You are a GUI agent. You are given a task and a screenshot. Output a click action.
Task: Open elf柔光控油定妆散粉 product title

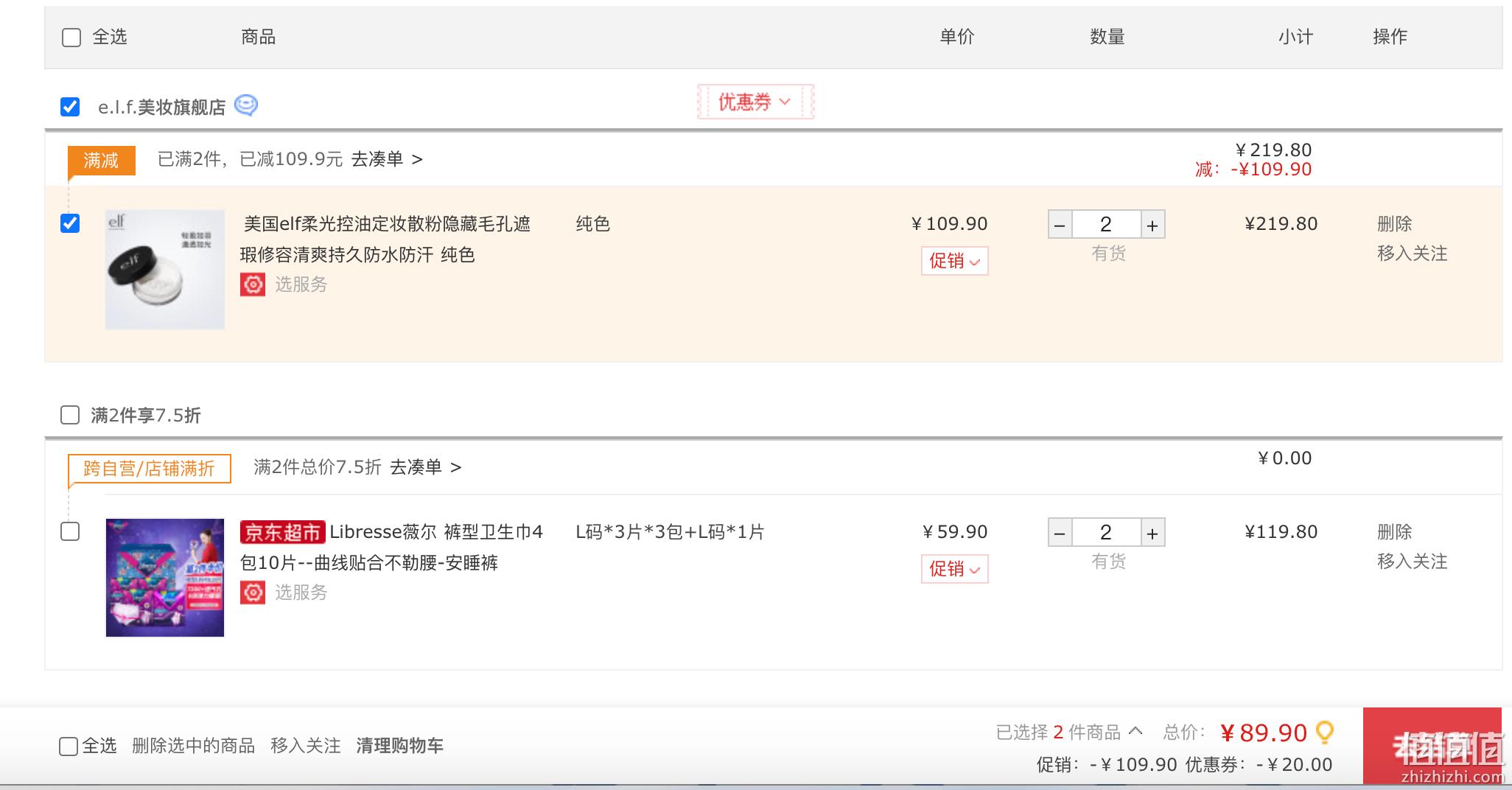[x=385, y=240]
